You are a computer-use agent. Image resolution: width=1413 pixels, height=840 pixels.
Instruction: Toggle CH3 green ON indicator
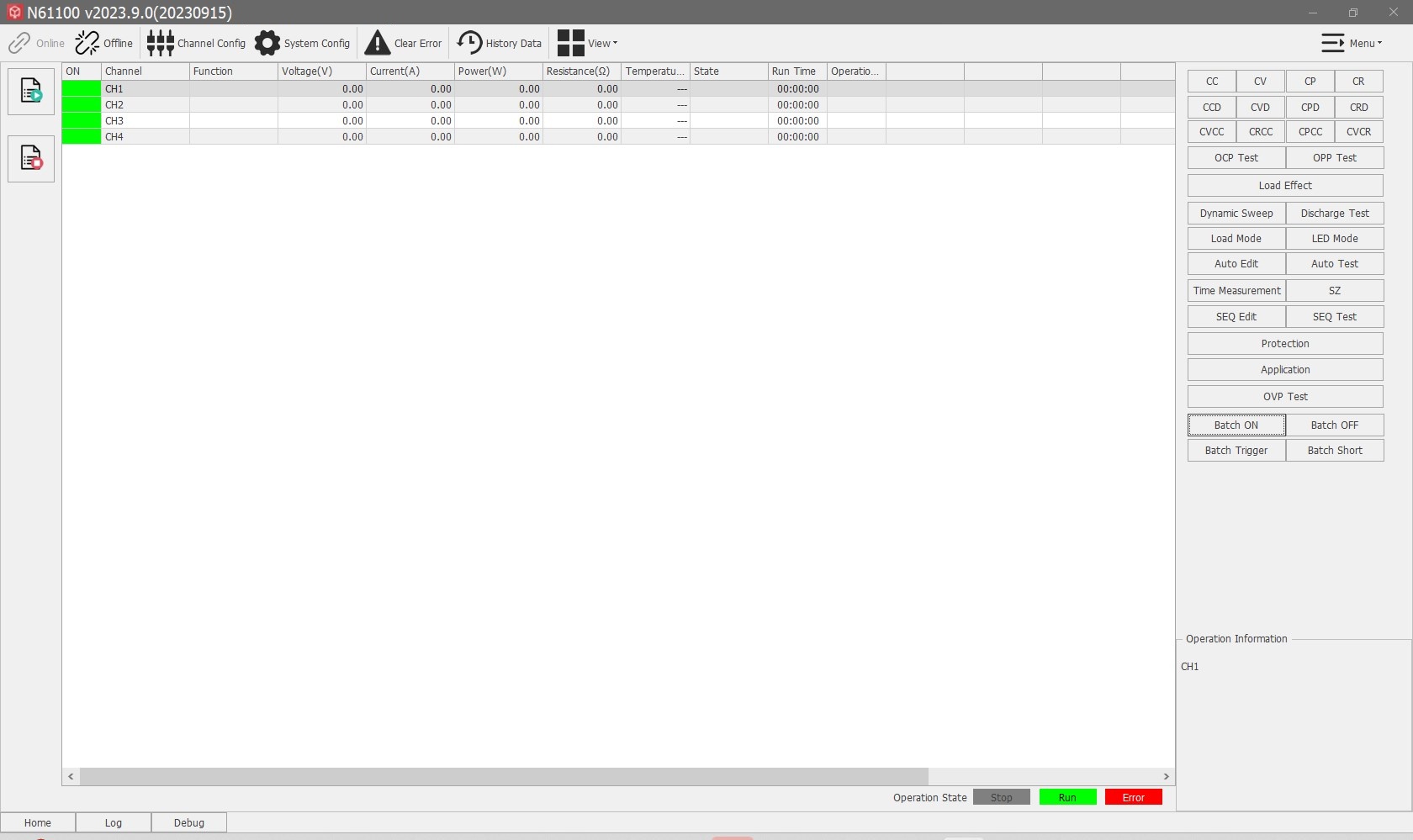pyautogui.click(x=82, y=120)
